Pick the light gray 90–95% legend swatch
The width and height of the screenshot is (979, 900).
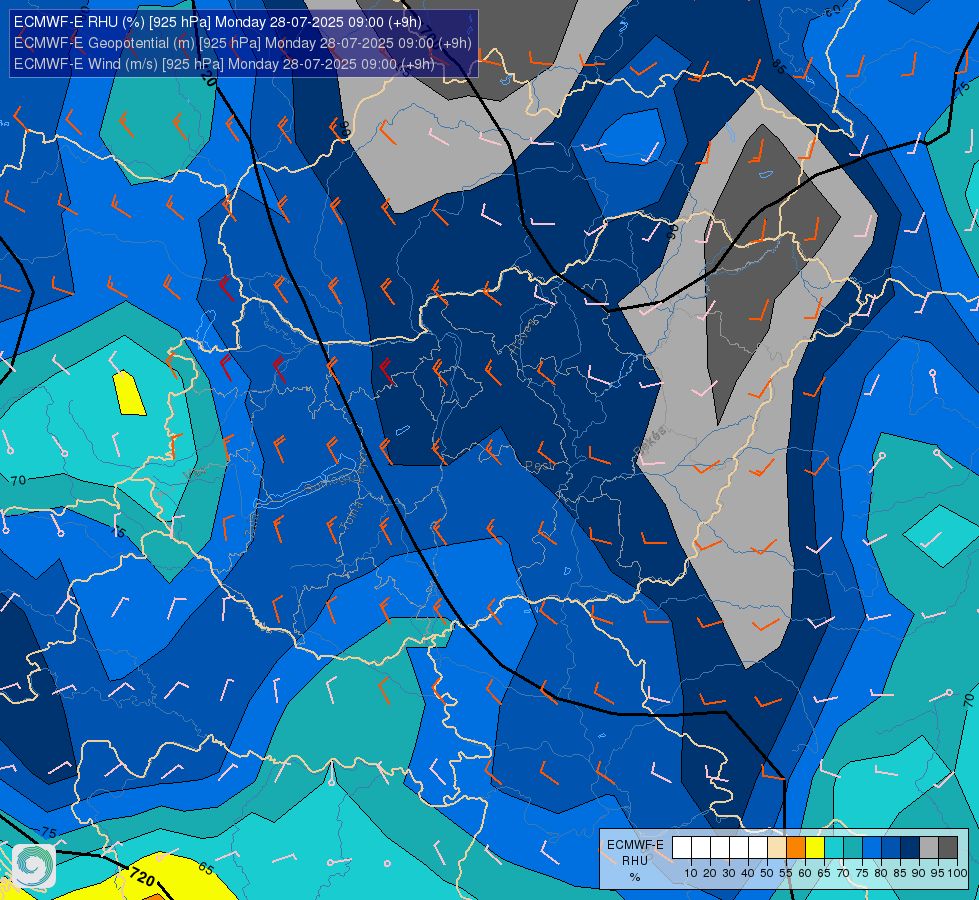tap(929, 848)
